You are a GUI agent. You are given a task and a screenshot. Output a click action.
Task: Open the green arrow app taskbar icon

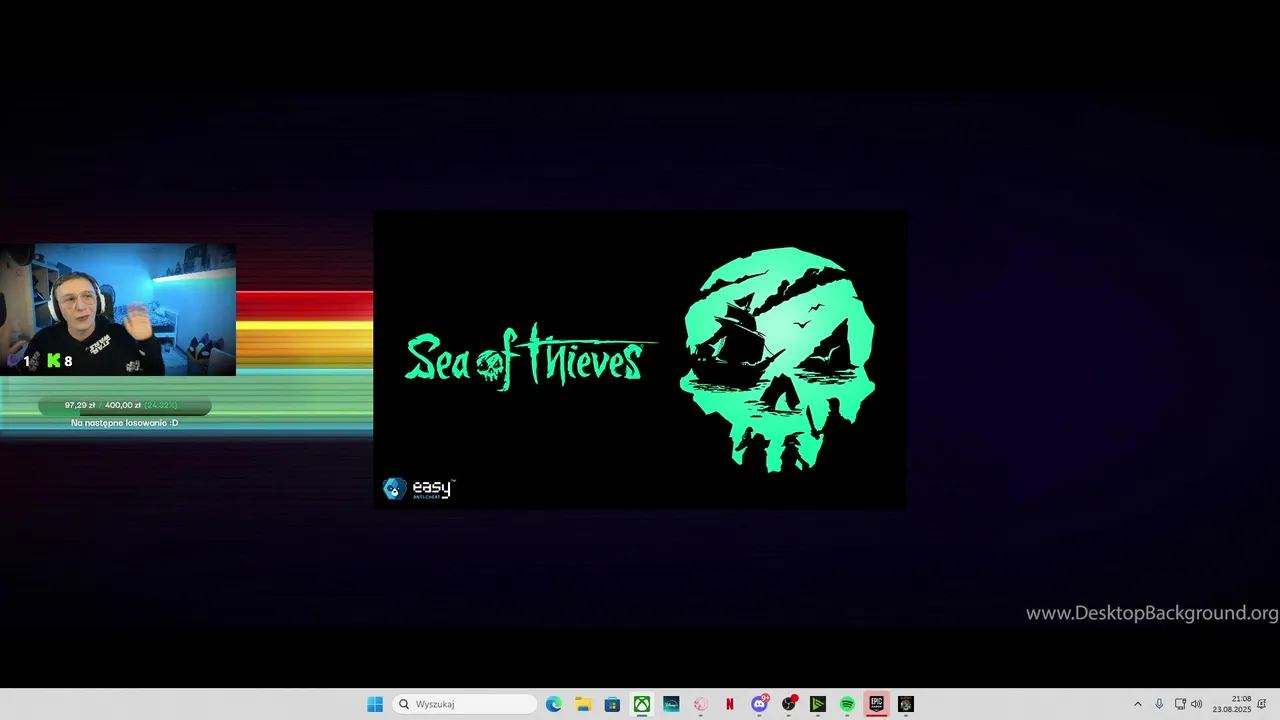pos(818,704)
